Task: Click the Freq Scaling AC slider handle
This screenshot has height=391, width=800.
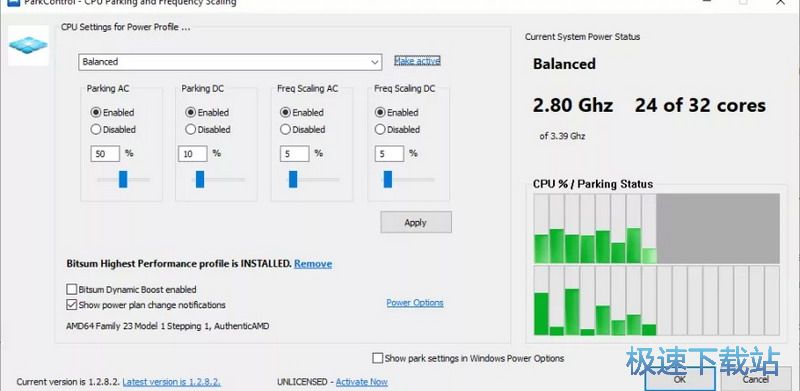Action: [293, 179]
